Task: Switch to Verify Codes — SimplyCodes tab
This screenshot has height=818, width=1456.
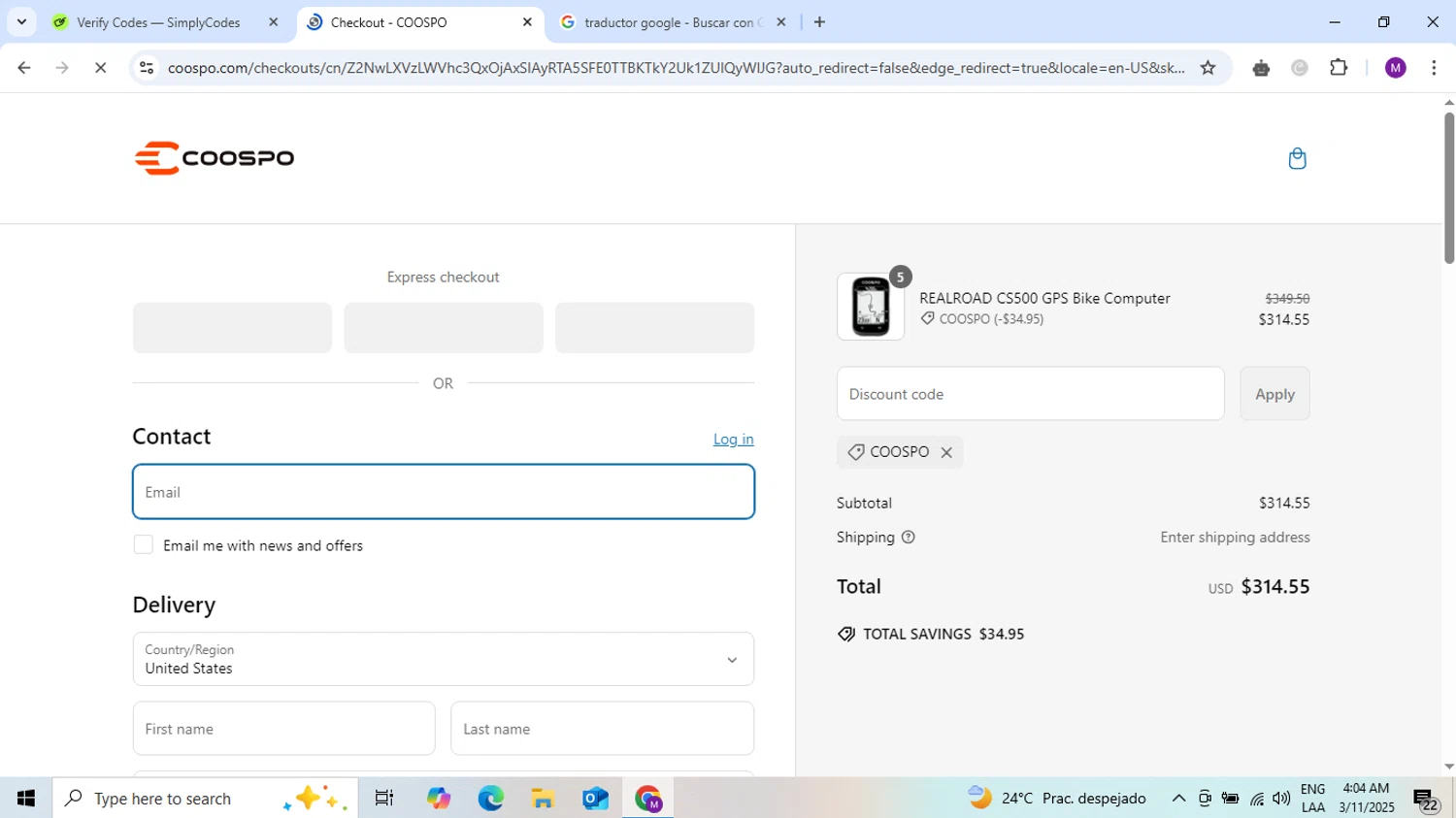Action: [x=158, y=22]
